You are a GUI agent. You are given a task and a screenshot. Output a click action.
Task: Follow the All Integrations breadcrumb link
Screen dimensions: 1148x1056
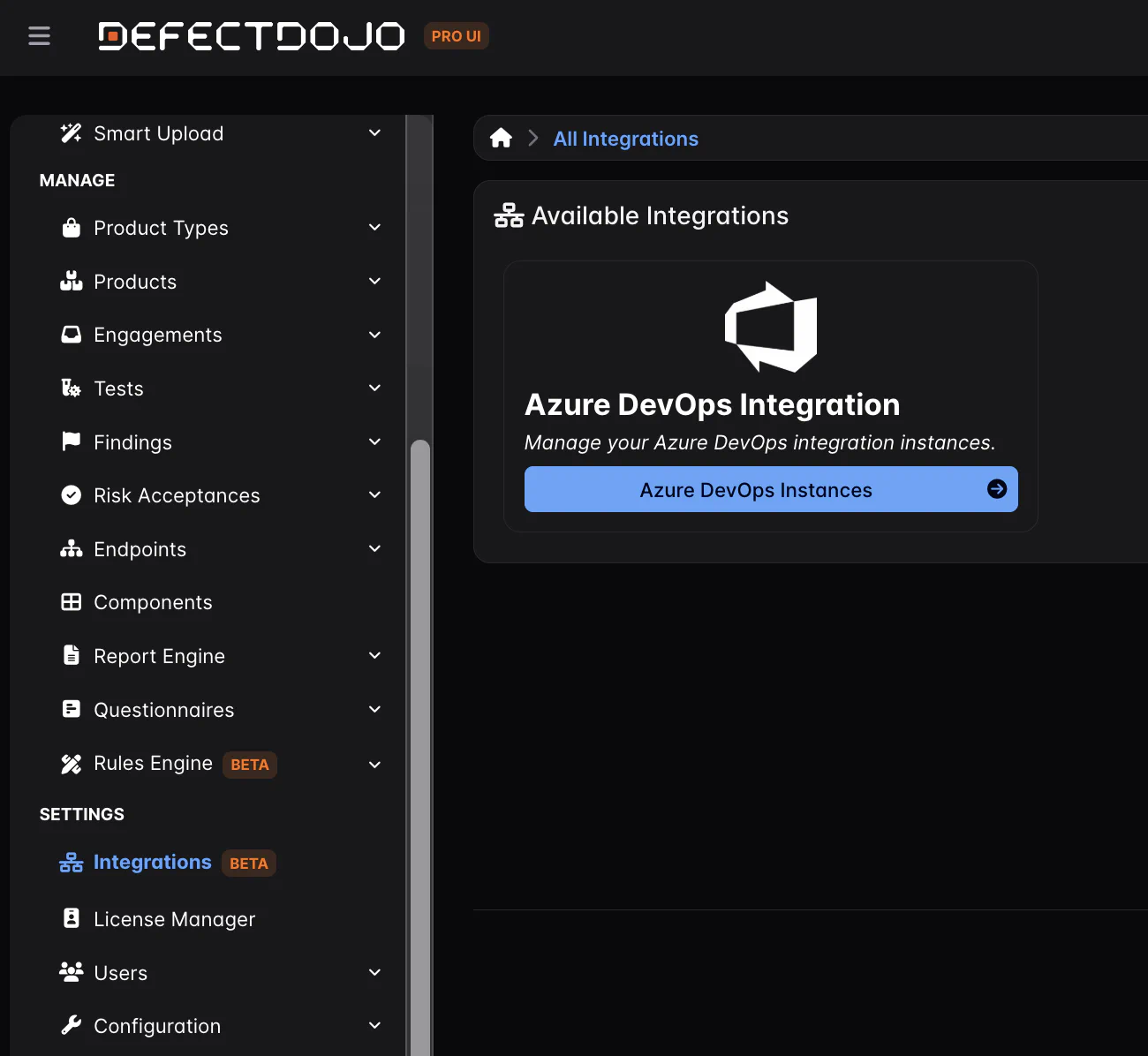[625, 139]
